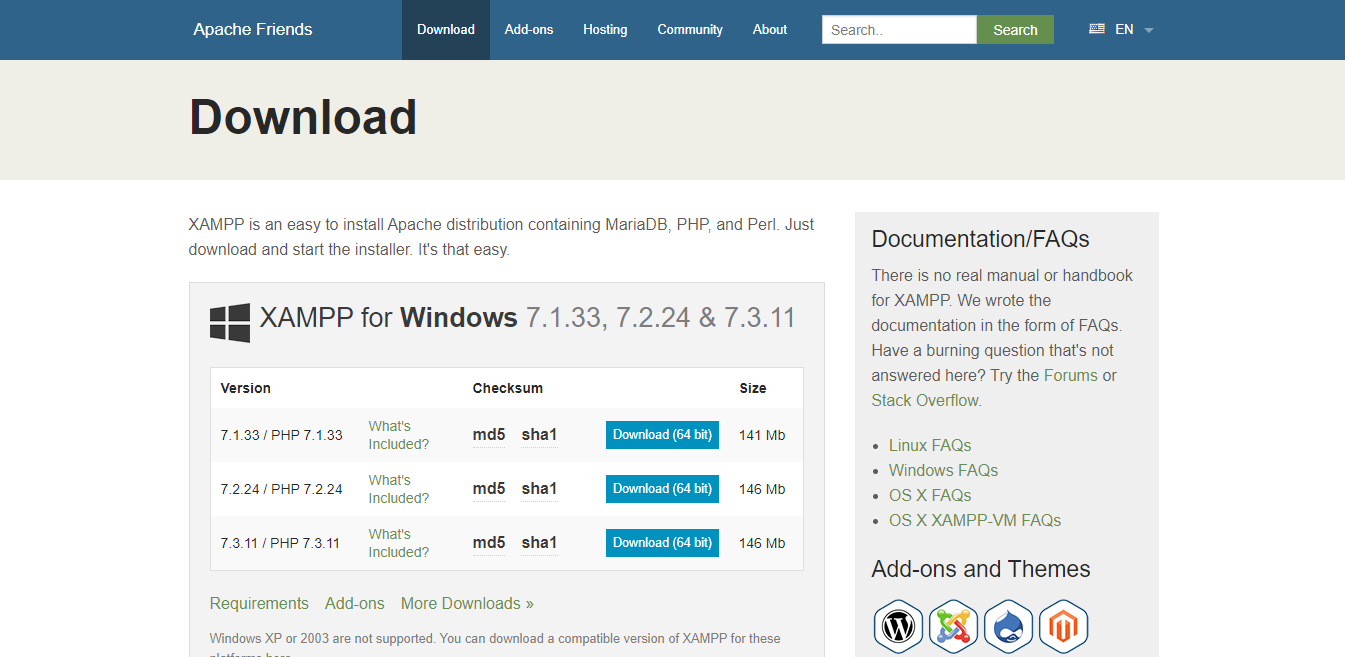Viewport: 1345px width, 657px height.
Task: Open the Magento add-on icon
Action: point(1063,627)
